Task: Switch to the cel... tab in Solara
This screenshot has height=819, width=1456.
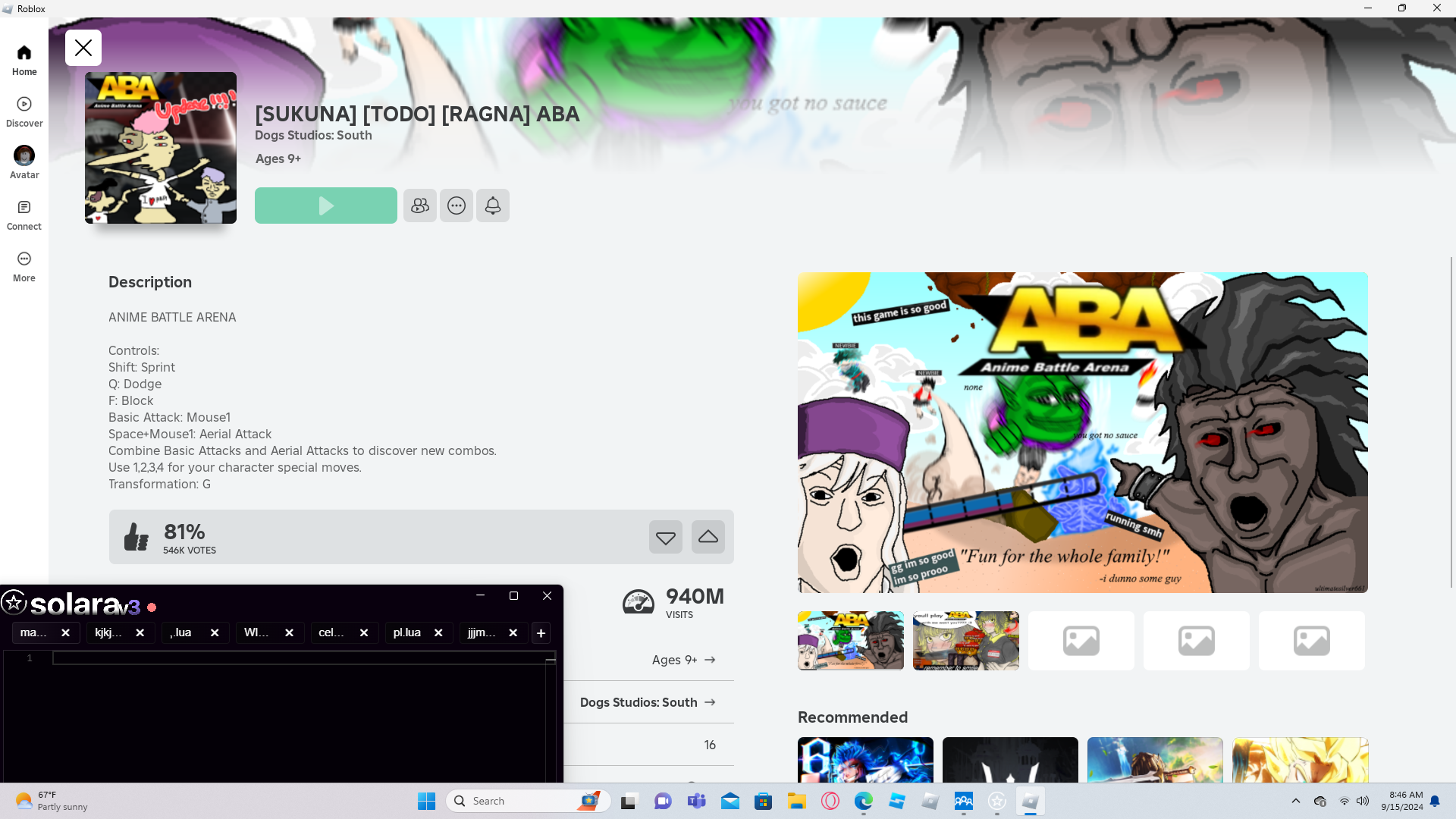Action: coord(331,632)
